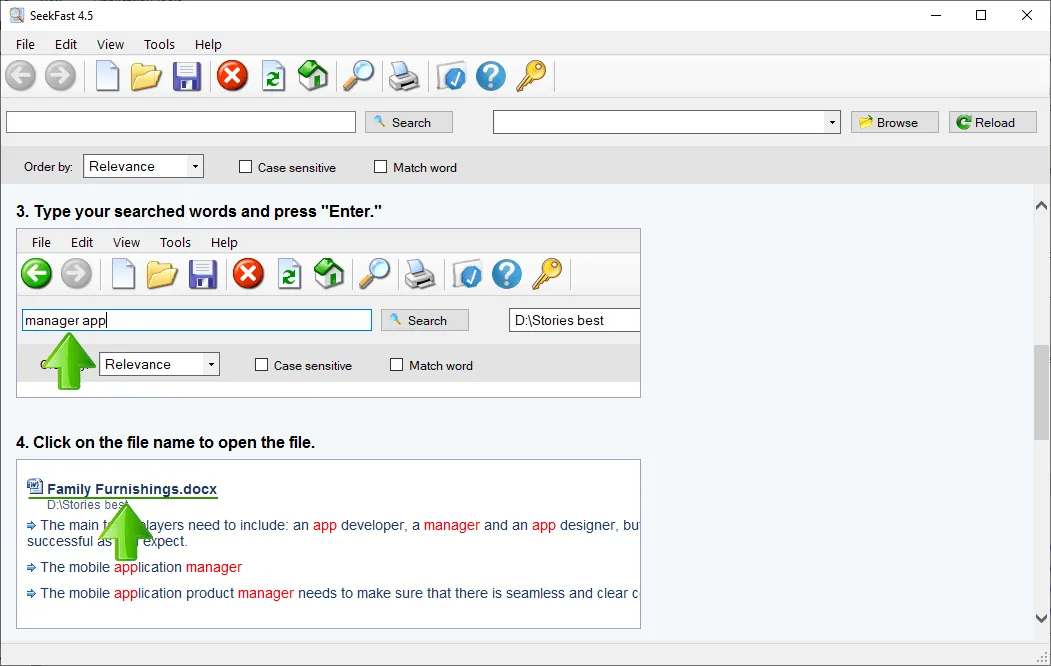This screenshot has width=1051, height=666.
Task: Open the File menu in the main menu bar
Action: pyautogui.click(x=25, y=44)
